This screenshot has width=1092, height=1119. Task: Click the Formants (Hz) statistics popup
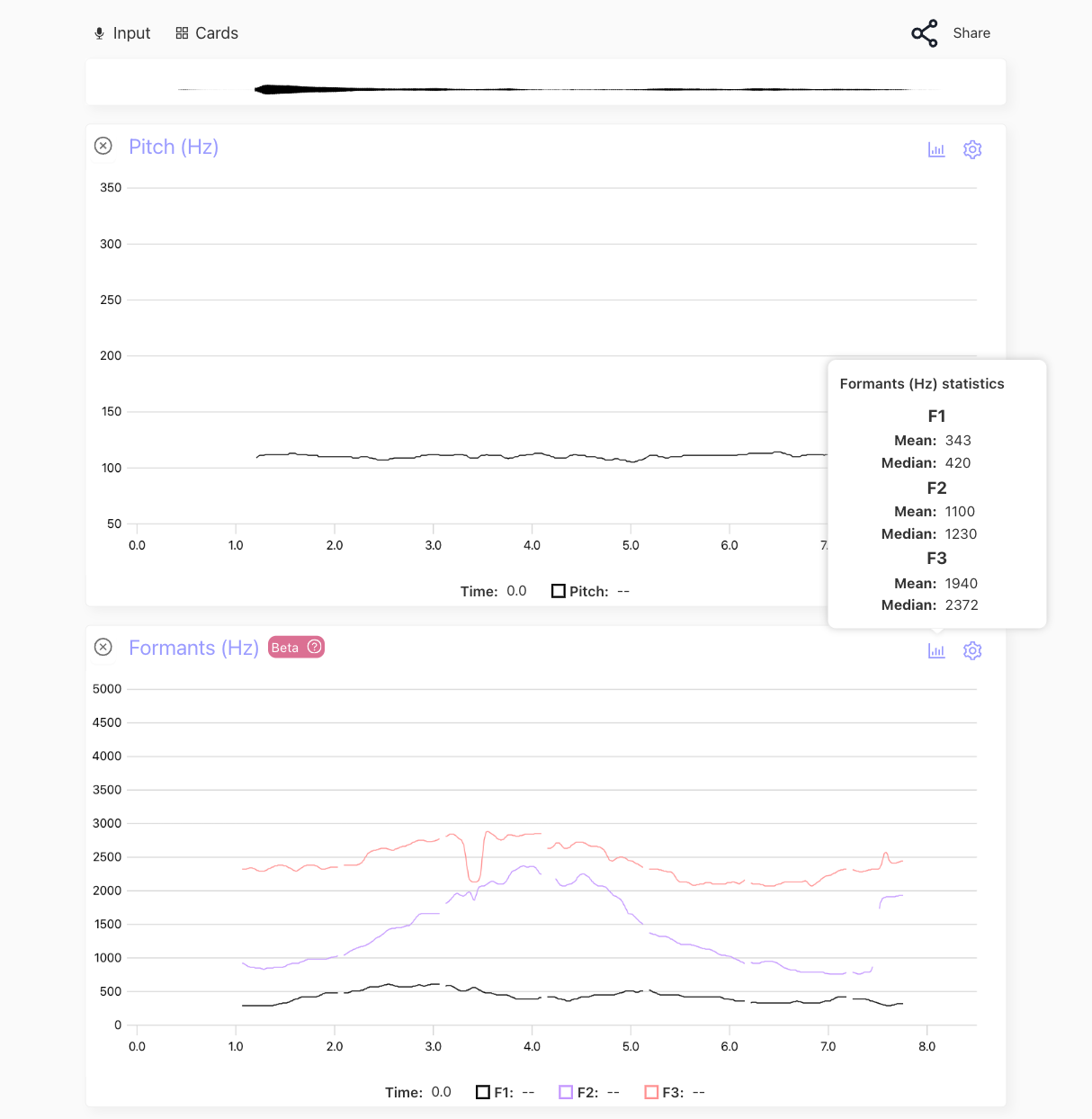pyautogui.click(x=936, y=495)
